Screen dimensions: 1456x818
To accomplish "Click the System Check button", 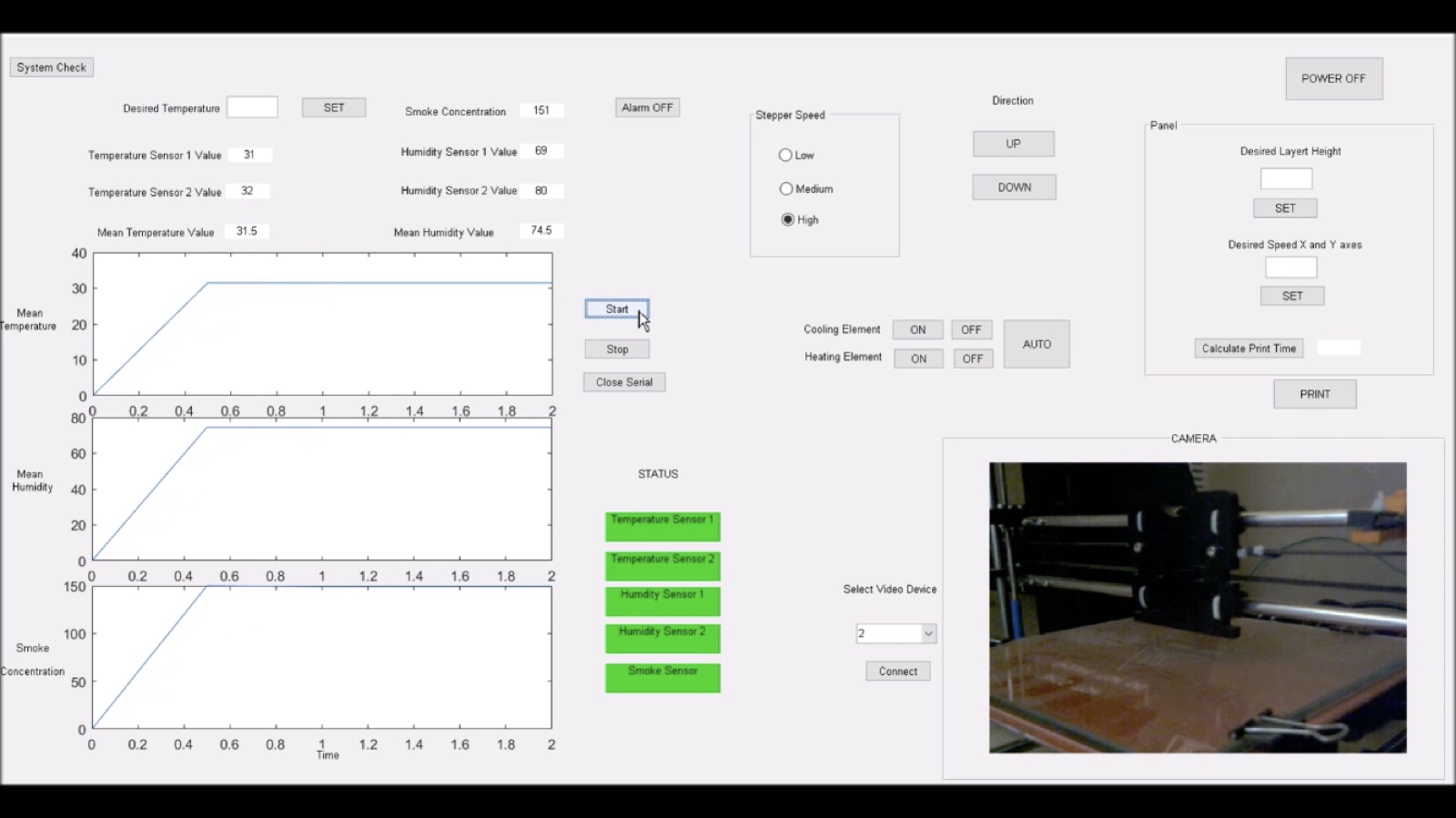I will coord(52,67).
